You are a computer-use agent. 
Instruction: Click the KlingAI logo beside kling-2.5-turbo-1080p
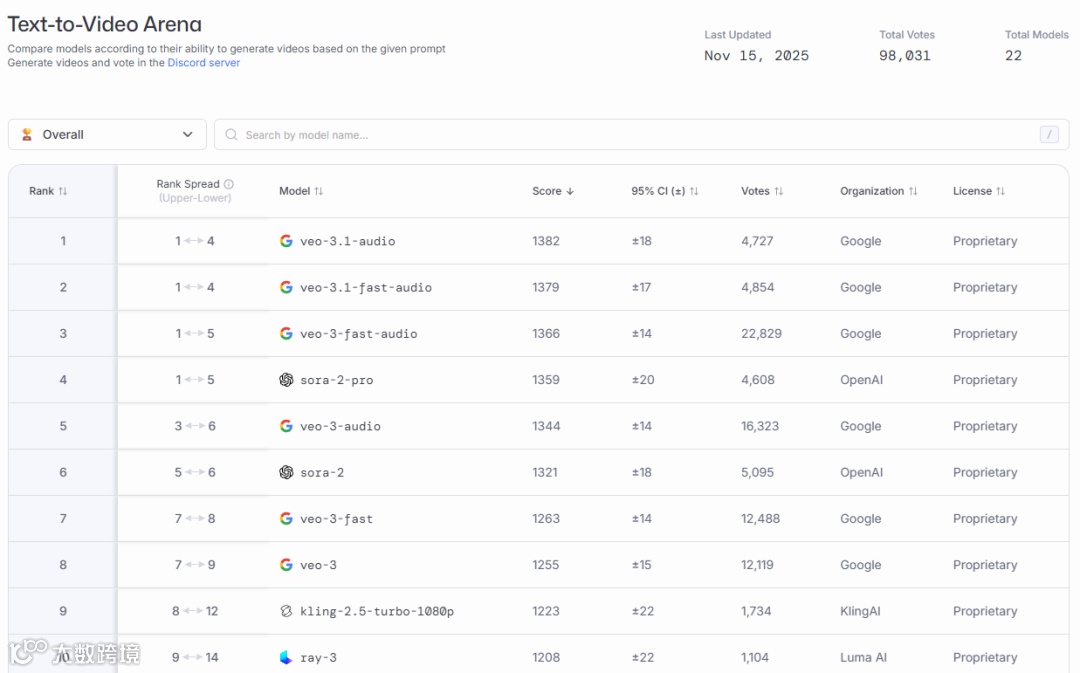coord(286,611)
